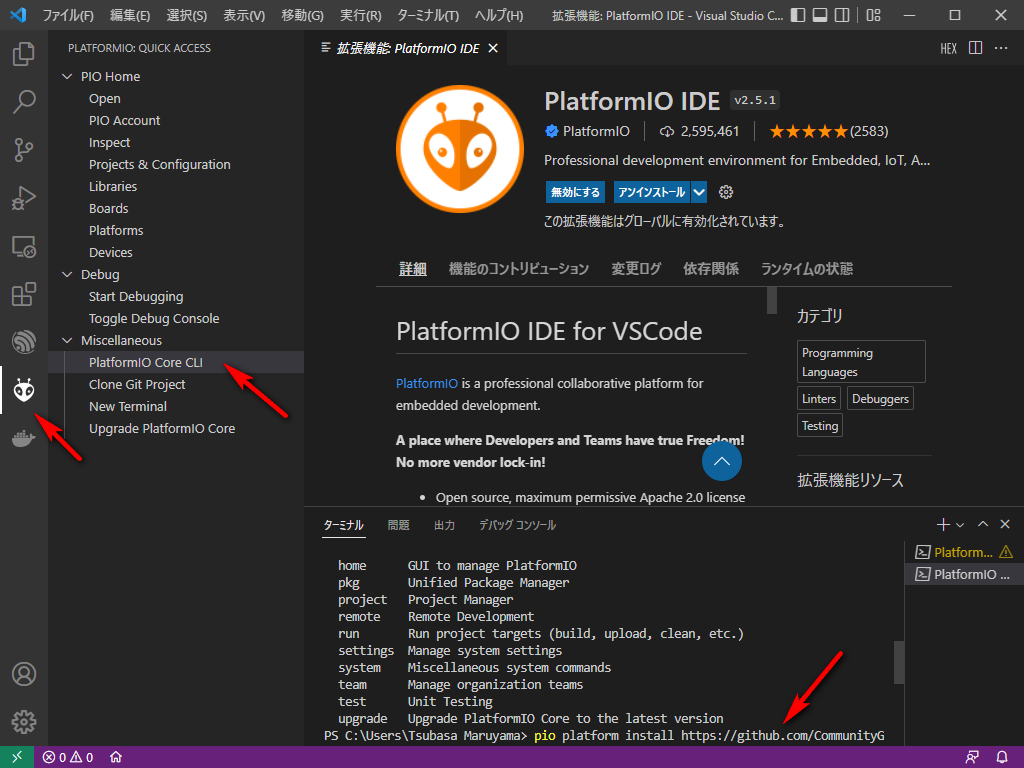Close the terminal panel

(x=1005, y=524)
